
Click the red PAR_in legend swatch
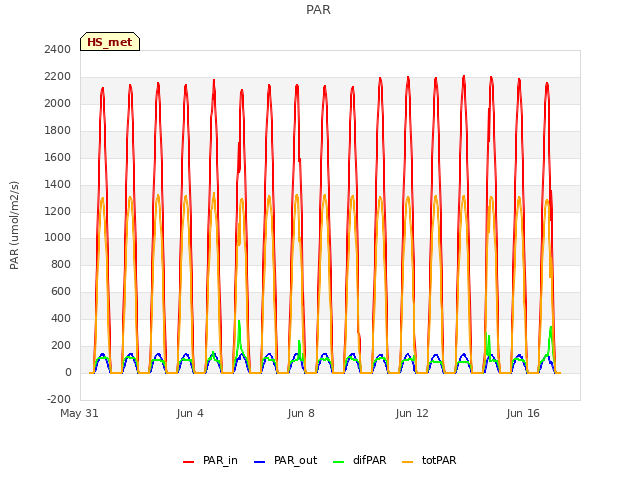(189, 462)
